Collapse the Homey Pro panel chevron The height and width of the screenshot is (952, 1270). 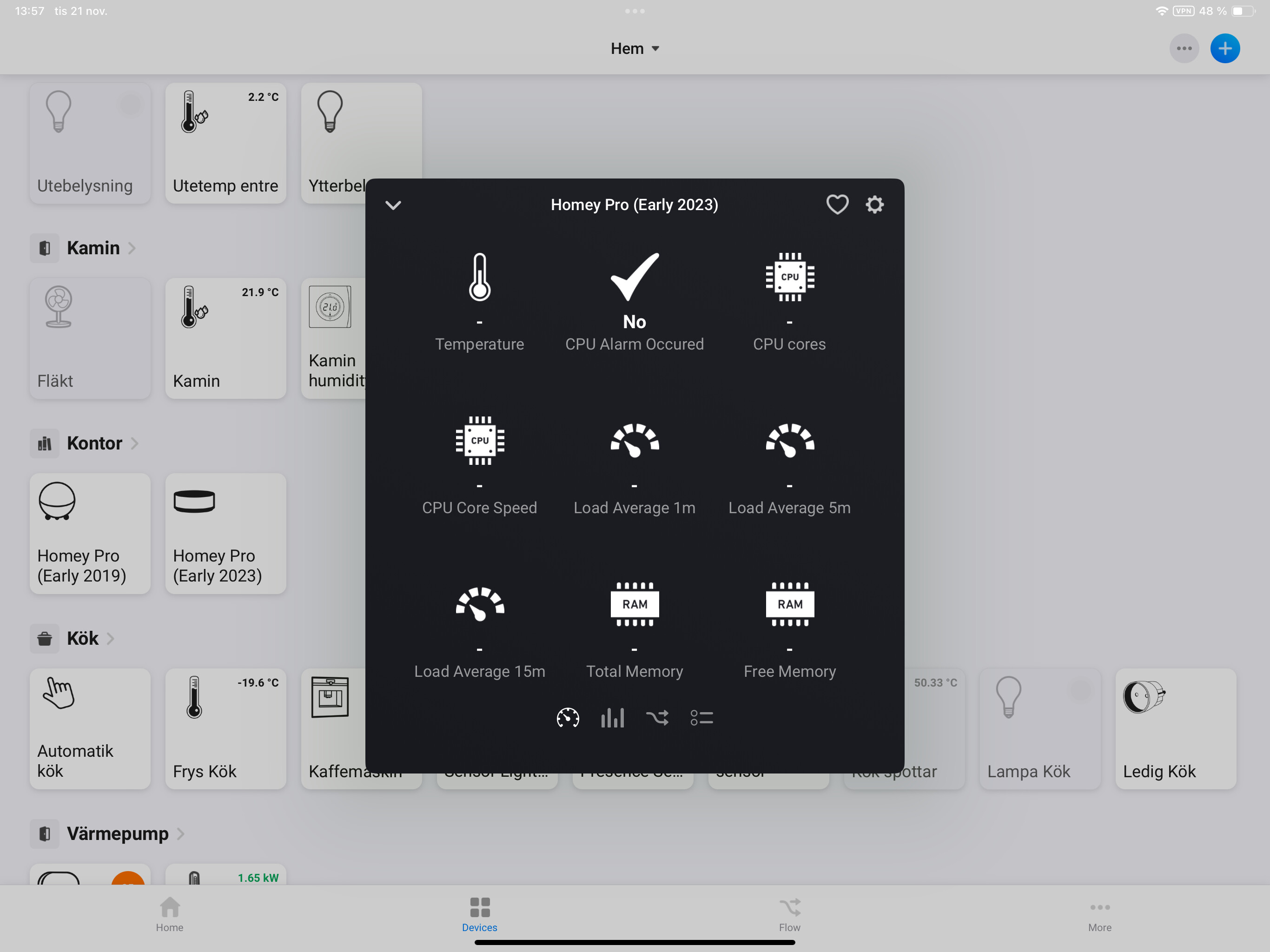click(x=393, y=205)
